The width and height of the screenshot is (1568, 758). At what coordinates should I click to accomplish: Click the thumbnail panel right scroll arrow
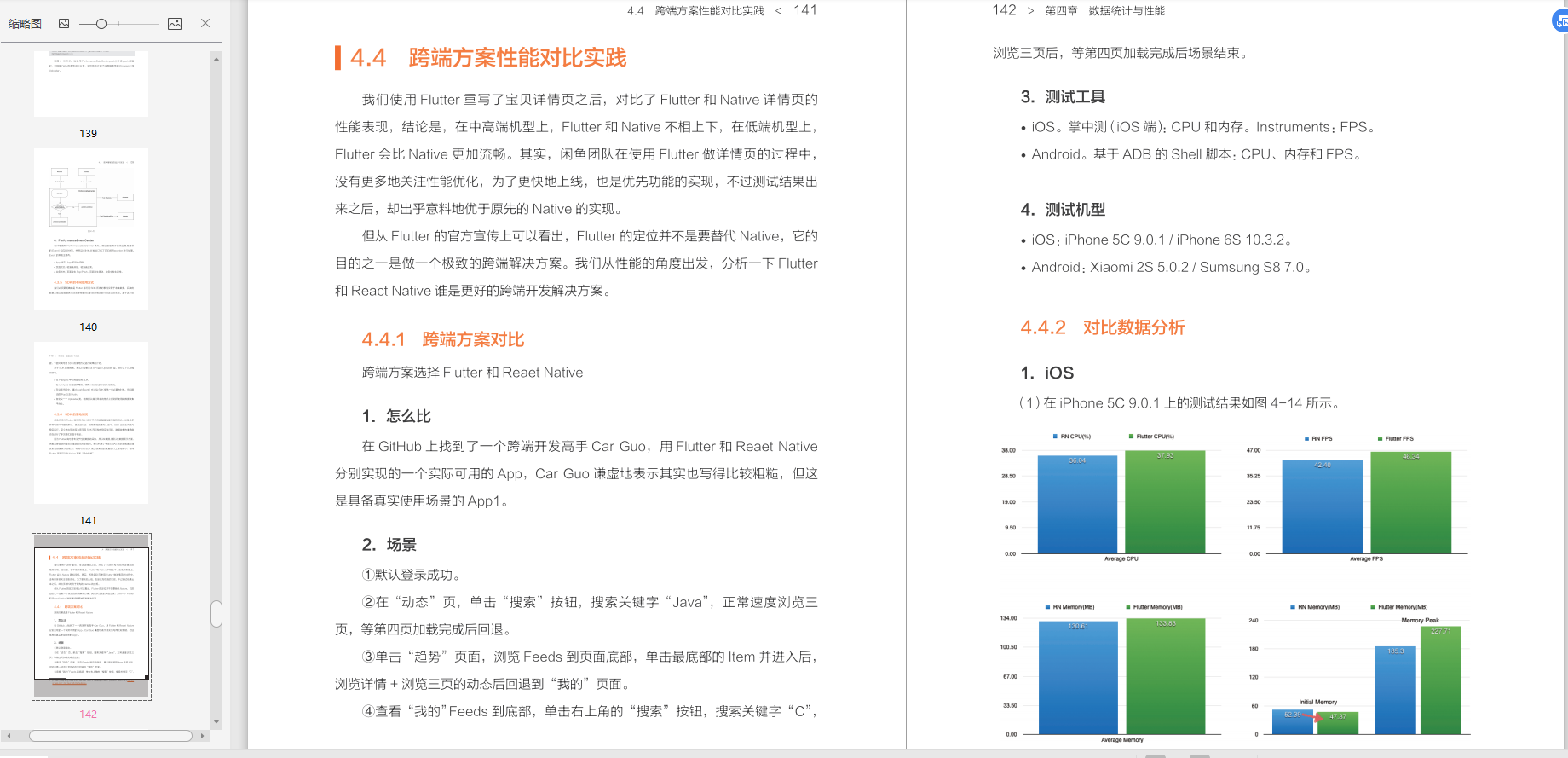202,735
